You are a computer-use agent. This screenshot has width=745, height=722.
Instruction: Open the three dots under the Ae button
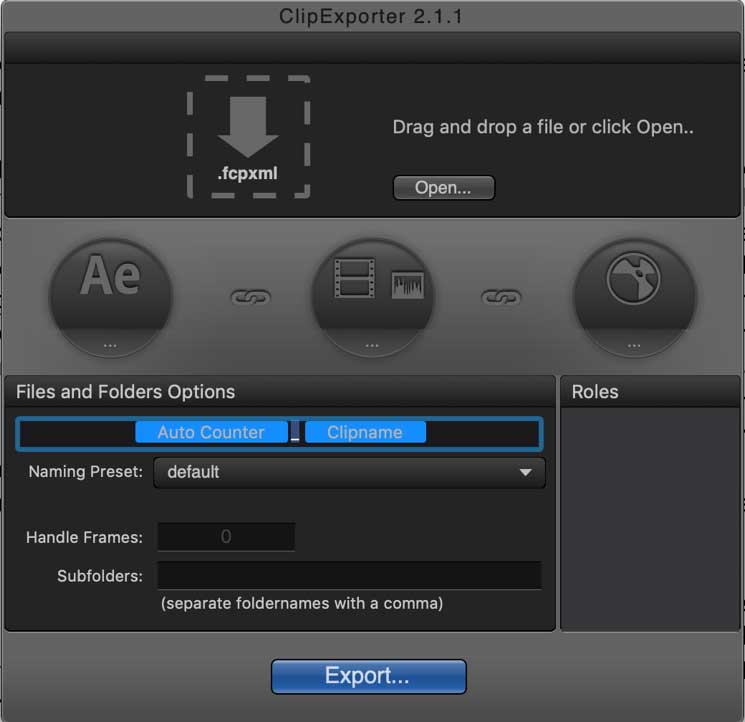pyautogui.click(x=110, y=345)
